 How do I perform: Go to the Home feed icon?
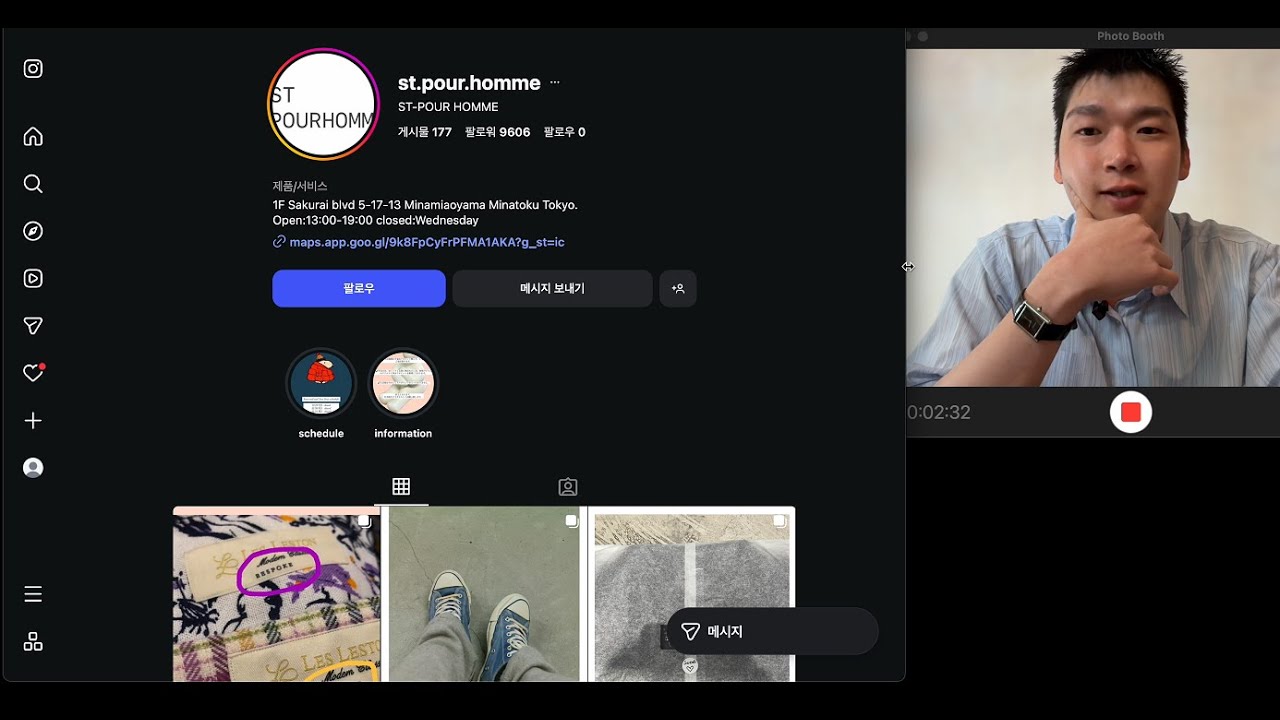point(33,137)
